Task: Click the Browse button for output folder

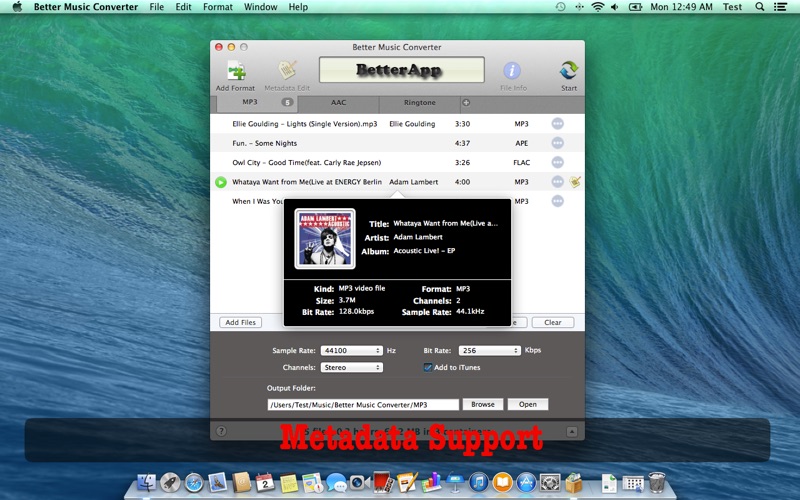Action: pos(483,404)
